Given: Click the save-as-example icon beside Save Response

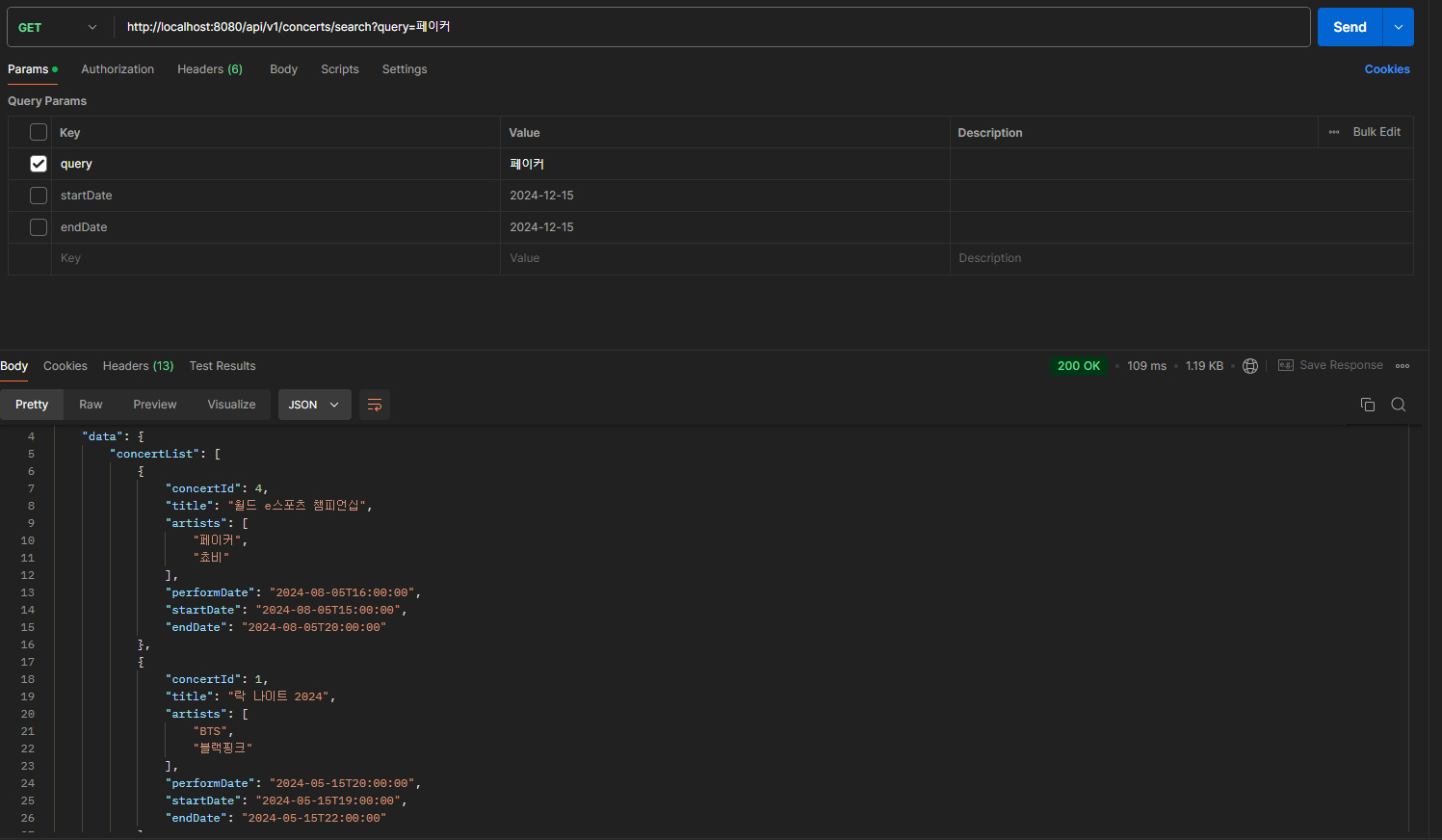Looking at the screenshot, I should [1286, 365].
